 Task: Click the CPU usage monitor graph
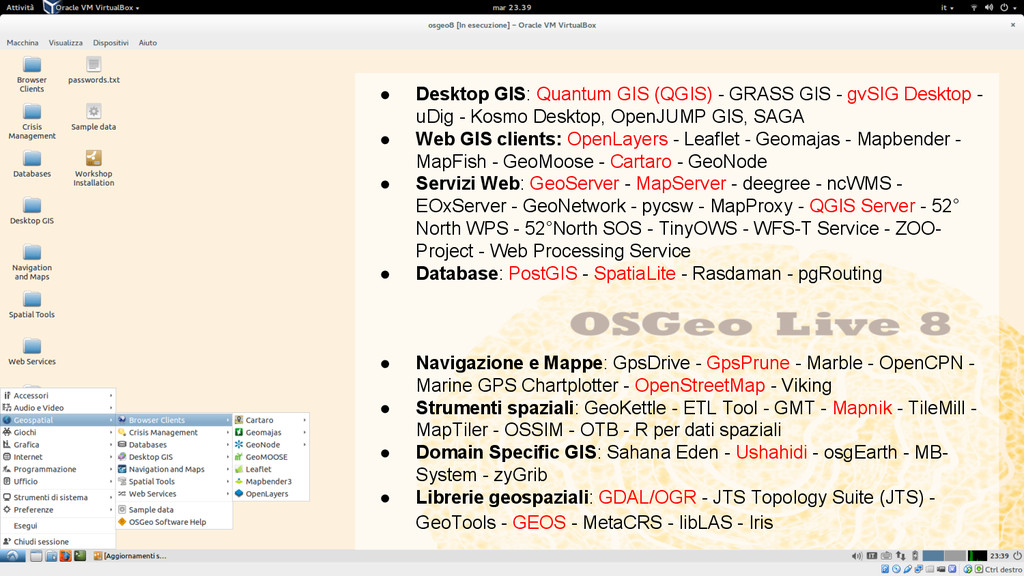(977, 556)
